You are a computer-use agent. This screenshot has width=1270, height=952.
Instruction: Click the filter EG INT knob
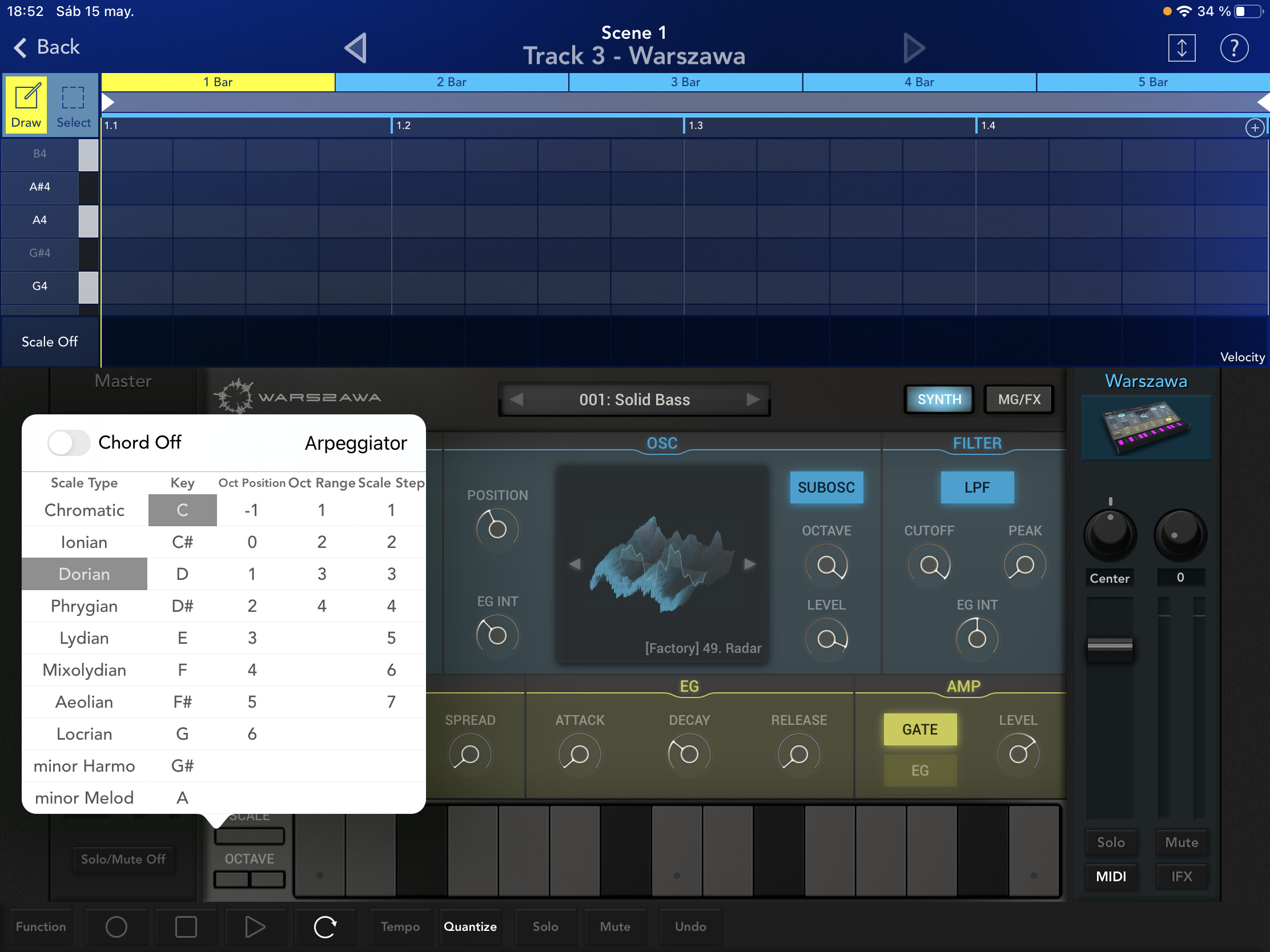(977, 638)
